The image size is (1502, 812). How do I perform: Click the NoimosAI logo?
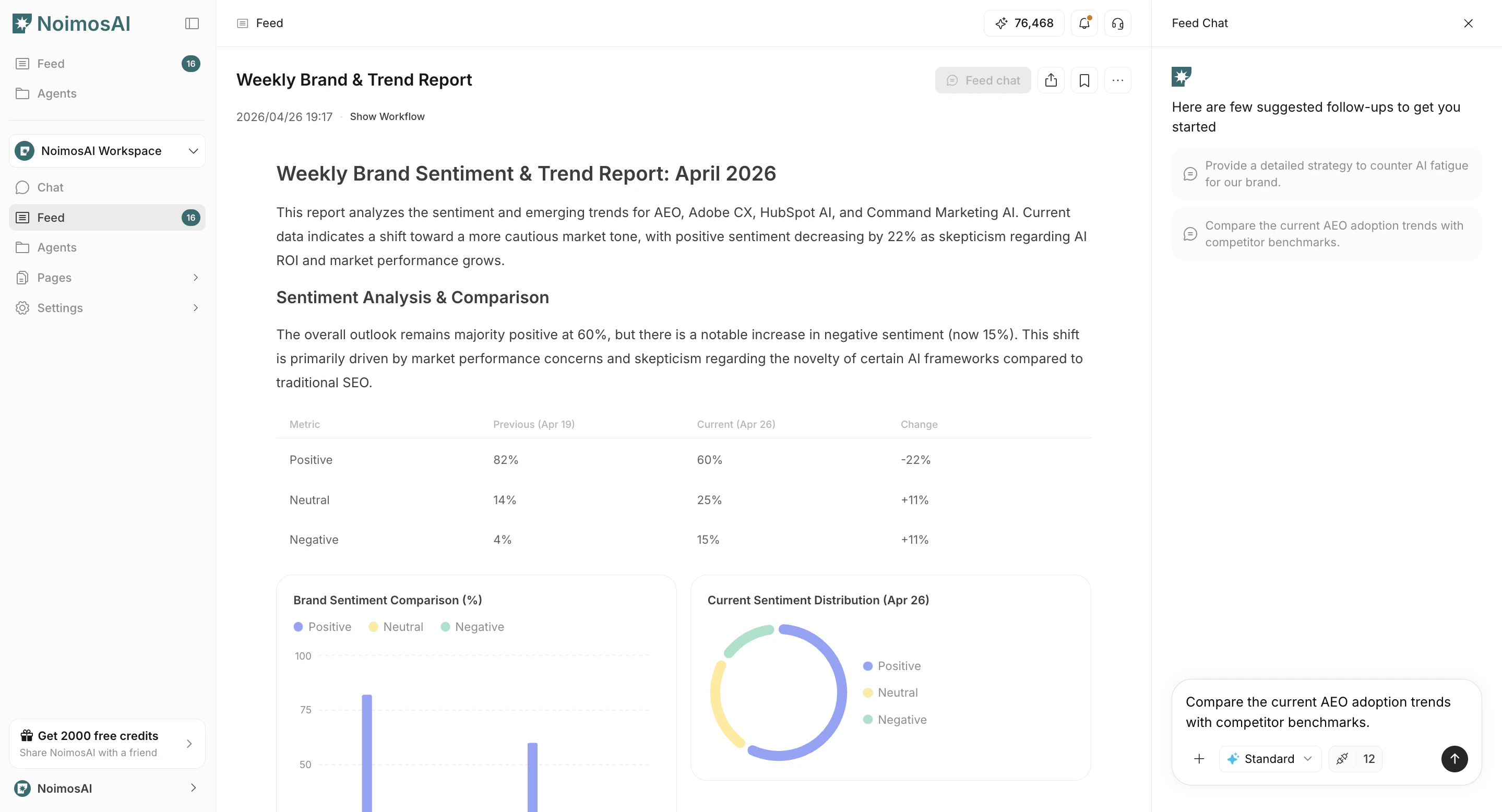coord(71,23)
